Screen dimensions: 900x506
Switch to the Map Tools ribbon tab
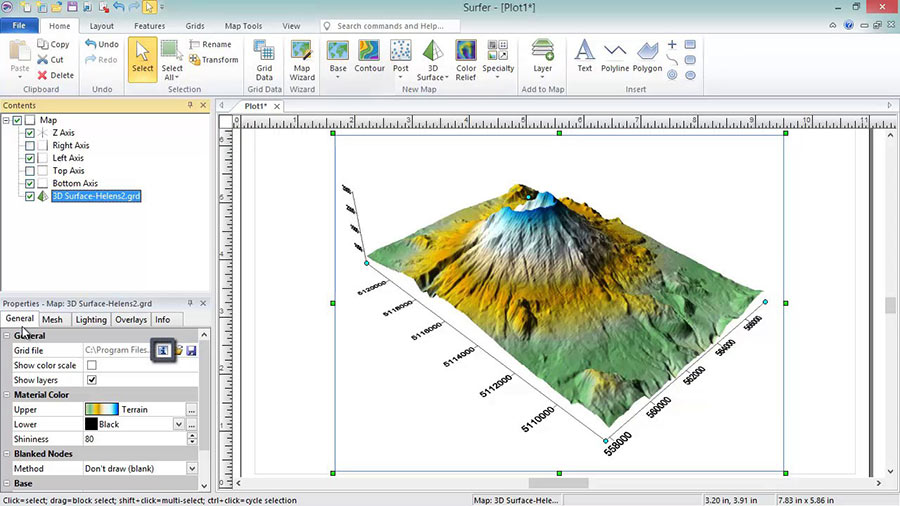243,26
